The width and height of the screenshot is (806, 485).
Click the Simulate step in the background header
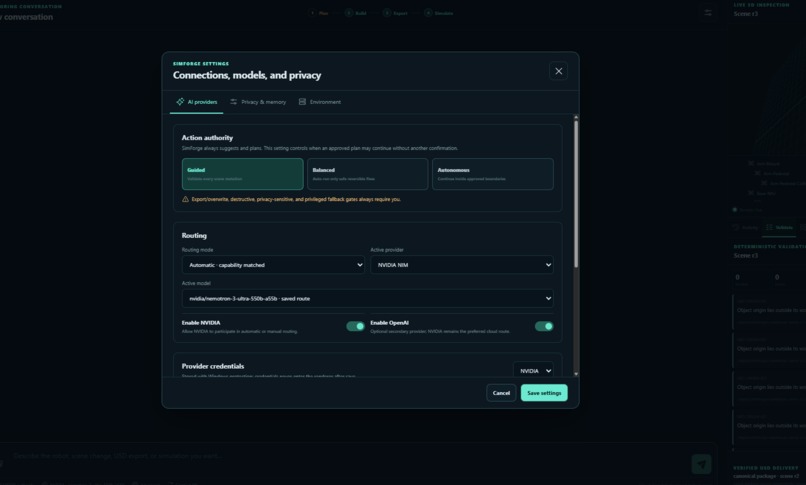(x=438, y=13)
